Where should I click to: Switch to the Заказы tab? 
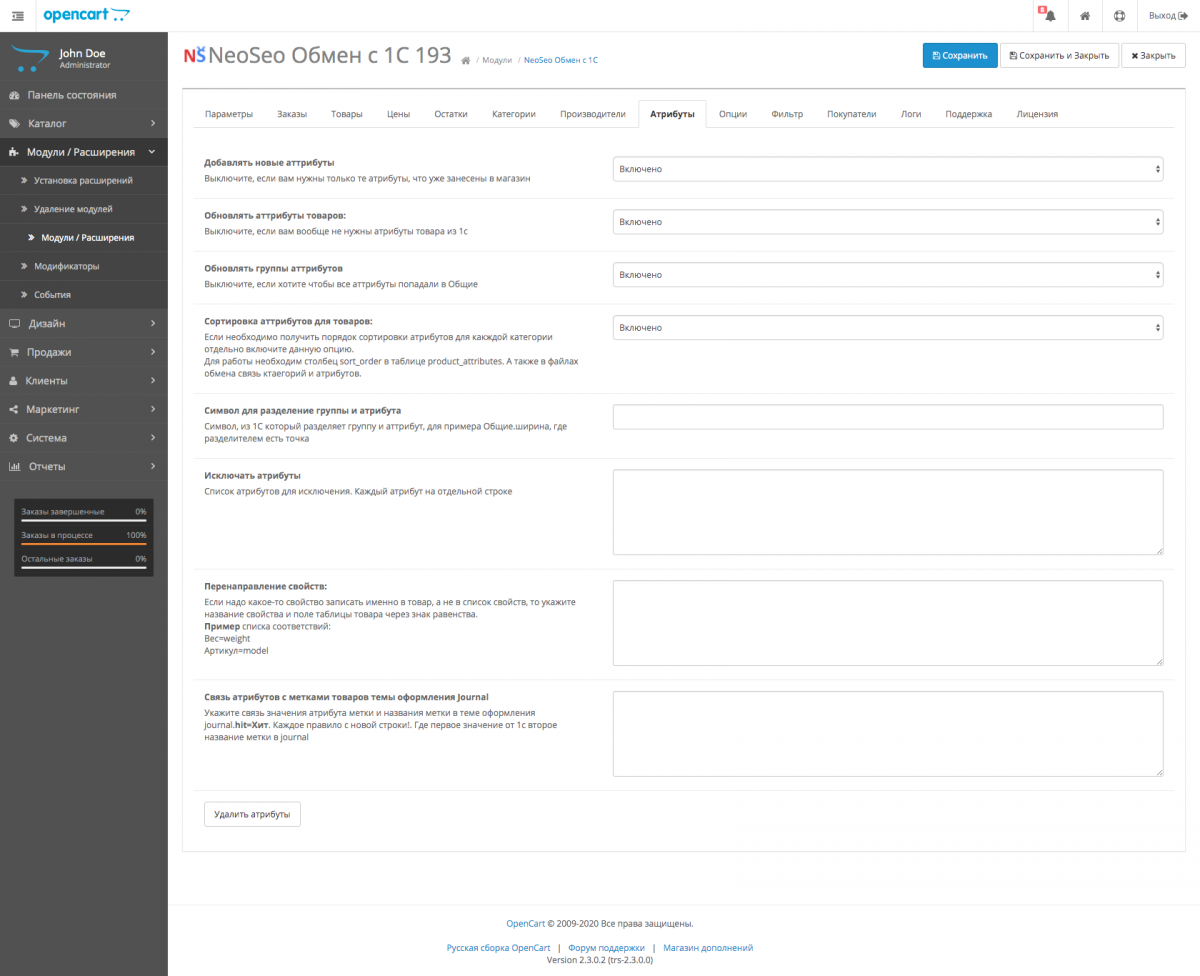tap(292, 114)
